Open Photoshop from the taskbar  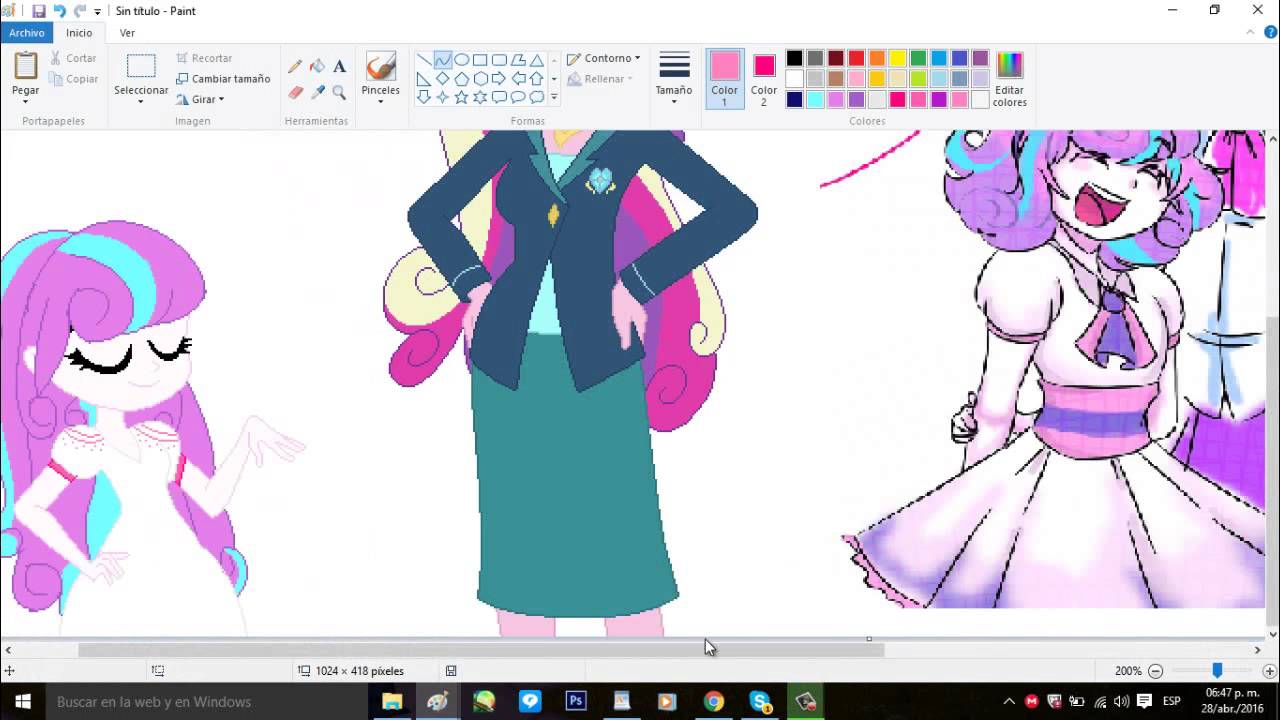click(576, 701)
